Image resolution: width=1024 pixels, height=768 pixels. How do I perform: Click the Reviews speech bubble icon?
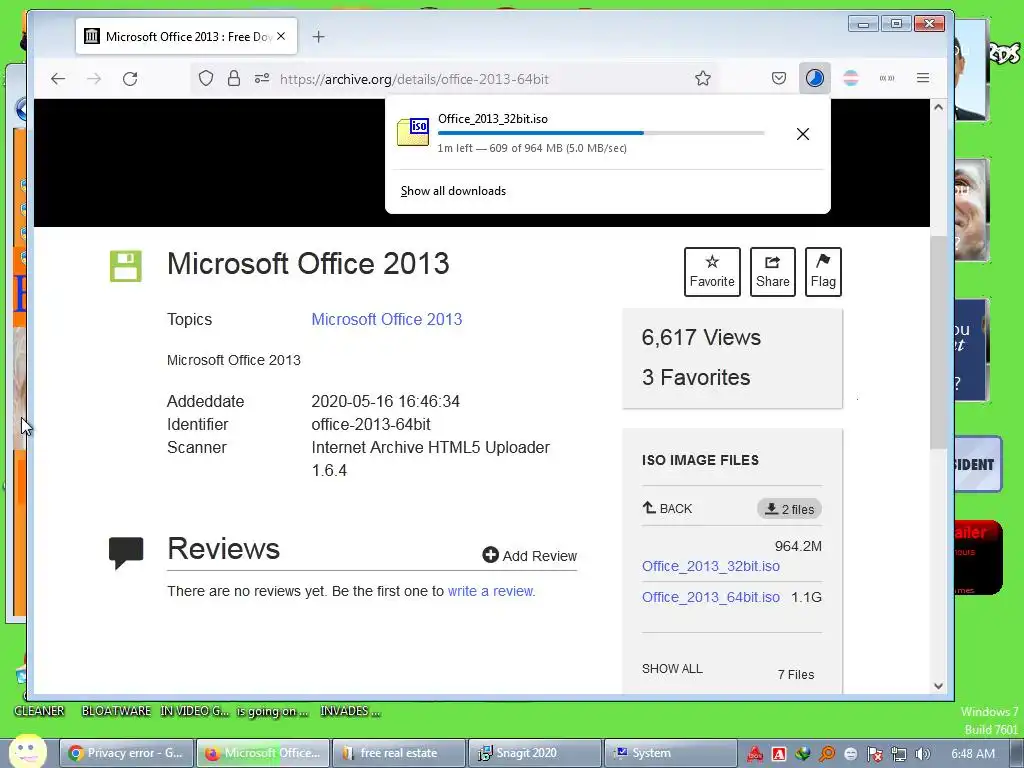pyautogui.click(x=126, y=552)
